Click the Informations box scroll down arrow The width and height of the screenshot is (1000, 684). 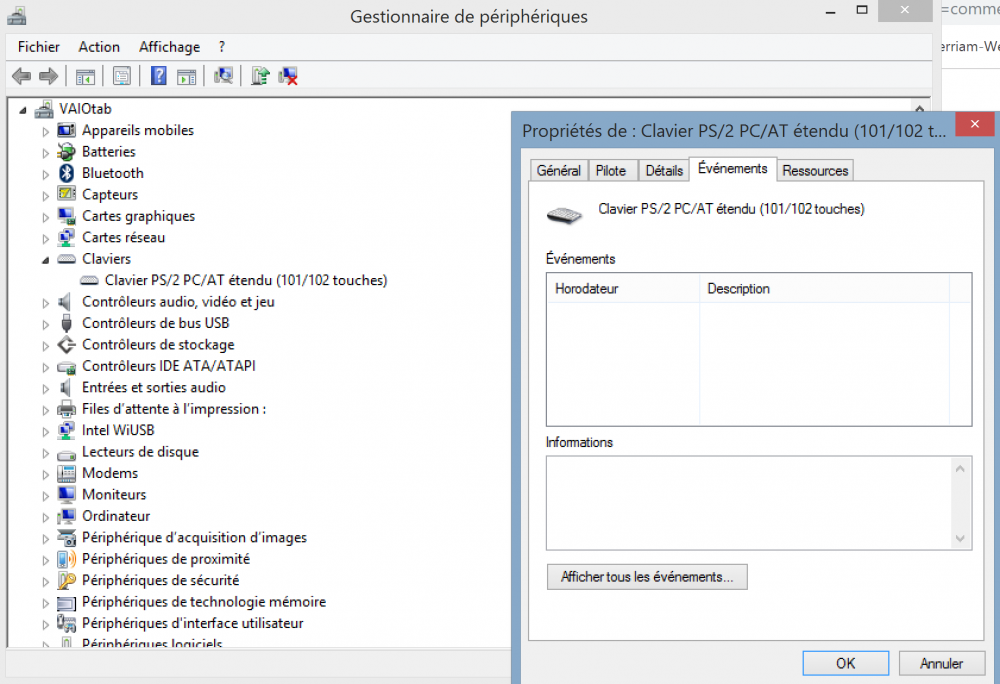pos(960,539)
